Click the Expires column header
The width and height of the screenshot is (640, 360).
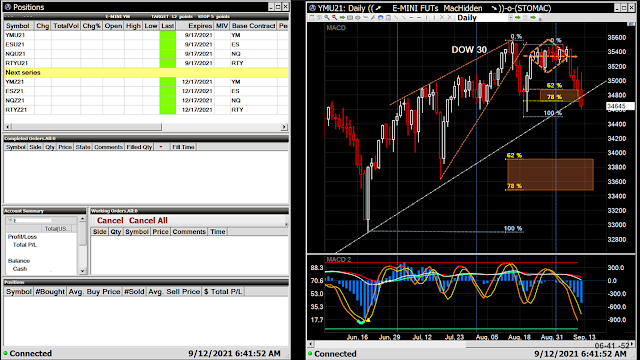pos(195,26)
